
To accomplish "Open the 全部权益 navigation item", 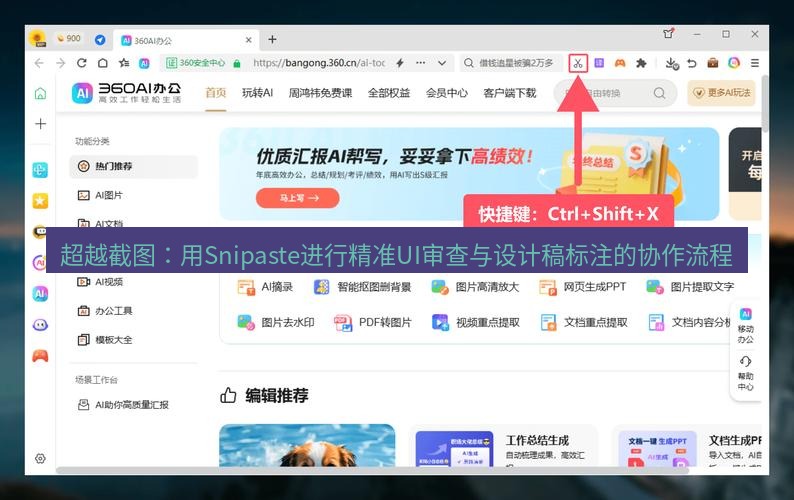I will [x=389, y=93].
